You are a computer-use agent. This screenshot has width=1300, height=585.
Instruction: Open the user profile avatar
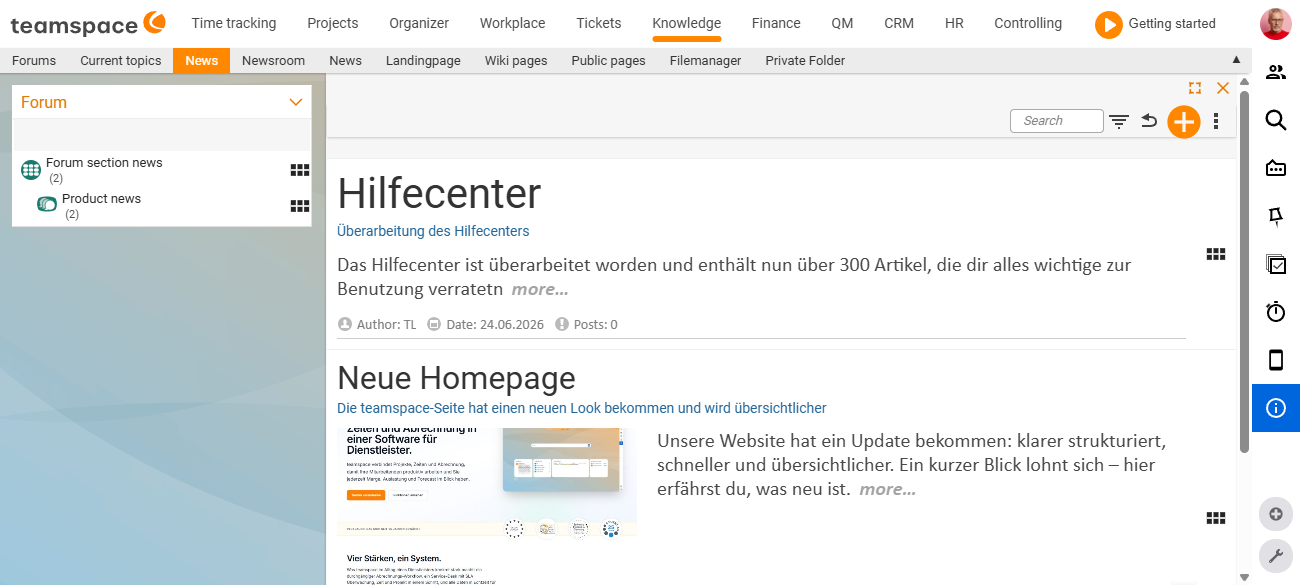tap(1275, 23)
